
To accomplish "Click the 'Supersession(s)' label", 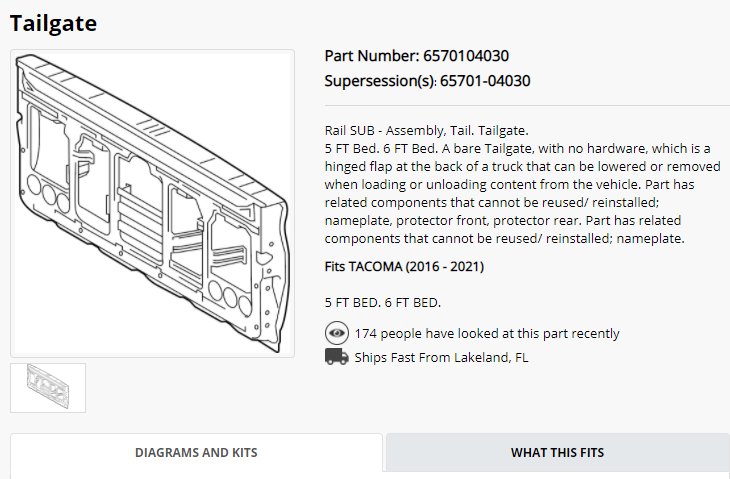I will [380, 81].
